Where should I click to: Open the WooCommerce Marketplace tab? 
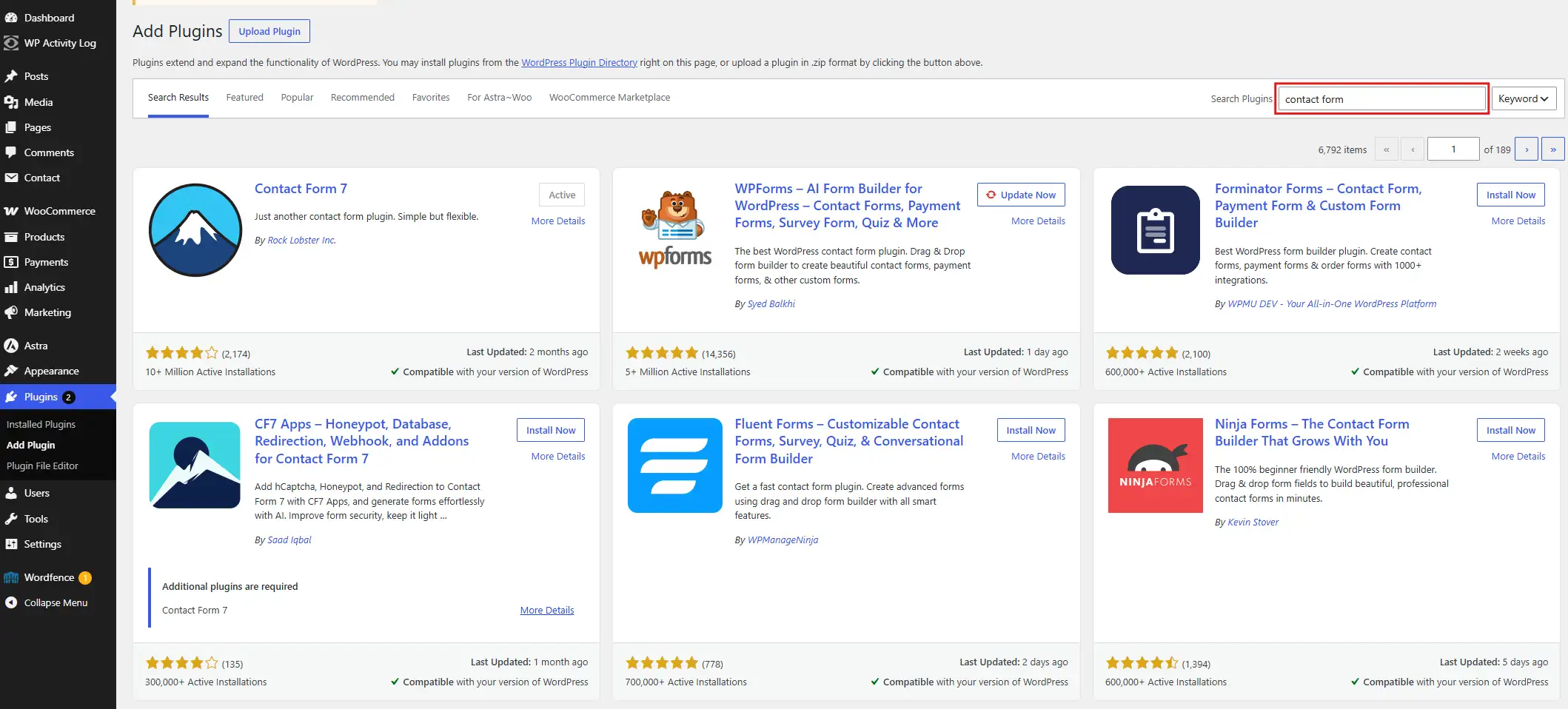(x=609, y=98)
